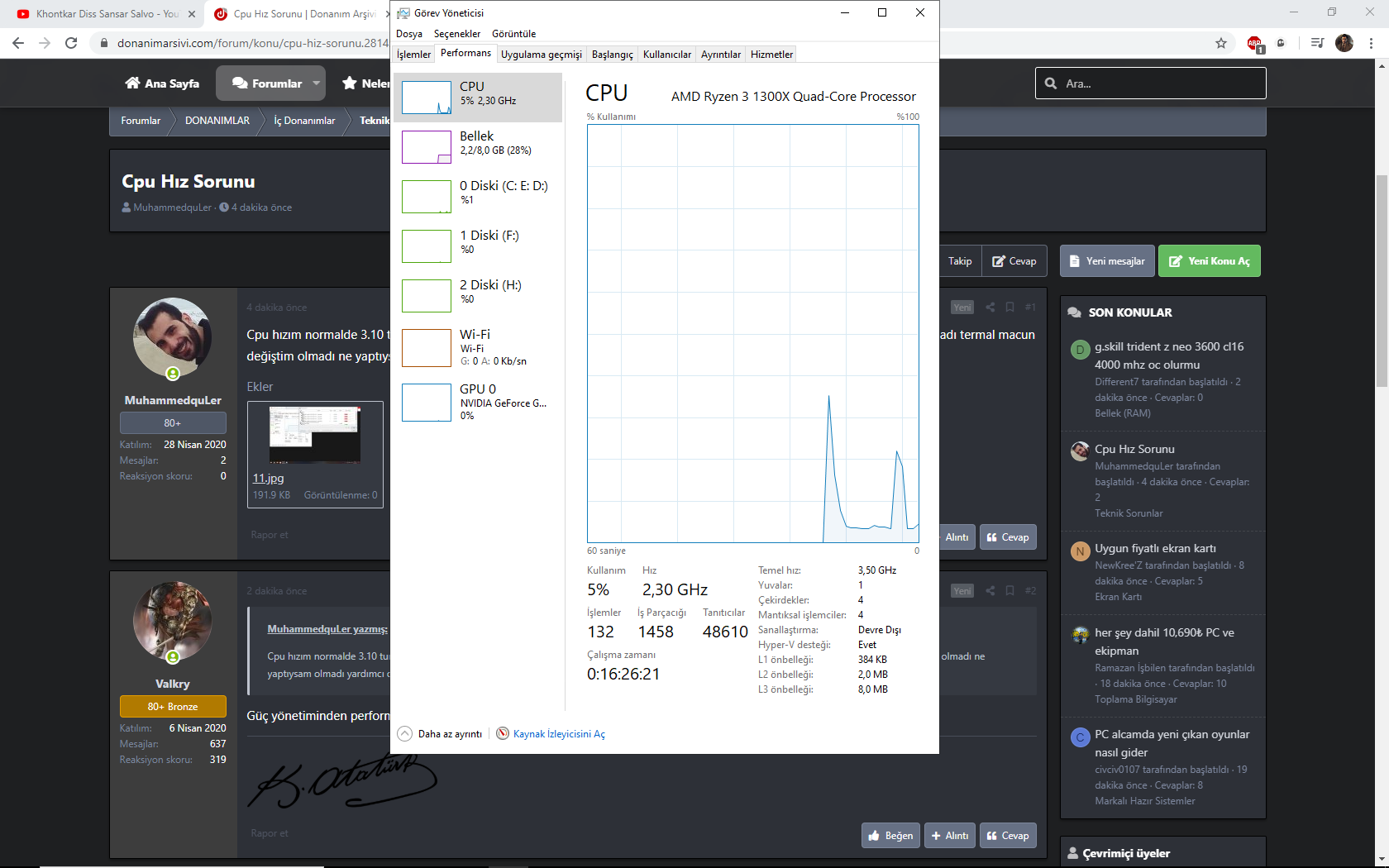This screenshot has height=868, width=1389.
Task: Close the Khontkar Diss YouTube tab
Action: point(191,14)
